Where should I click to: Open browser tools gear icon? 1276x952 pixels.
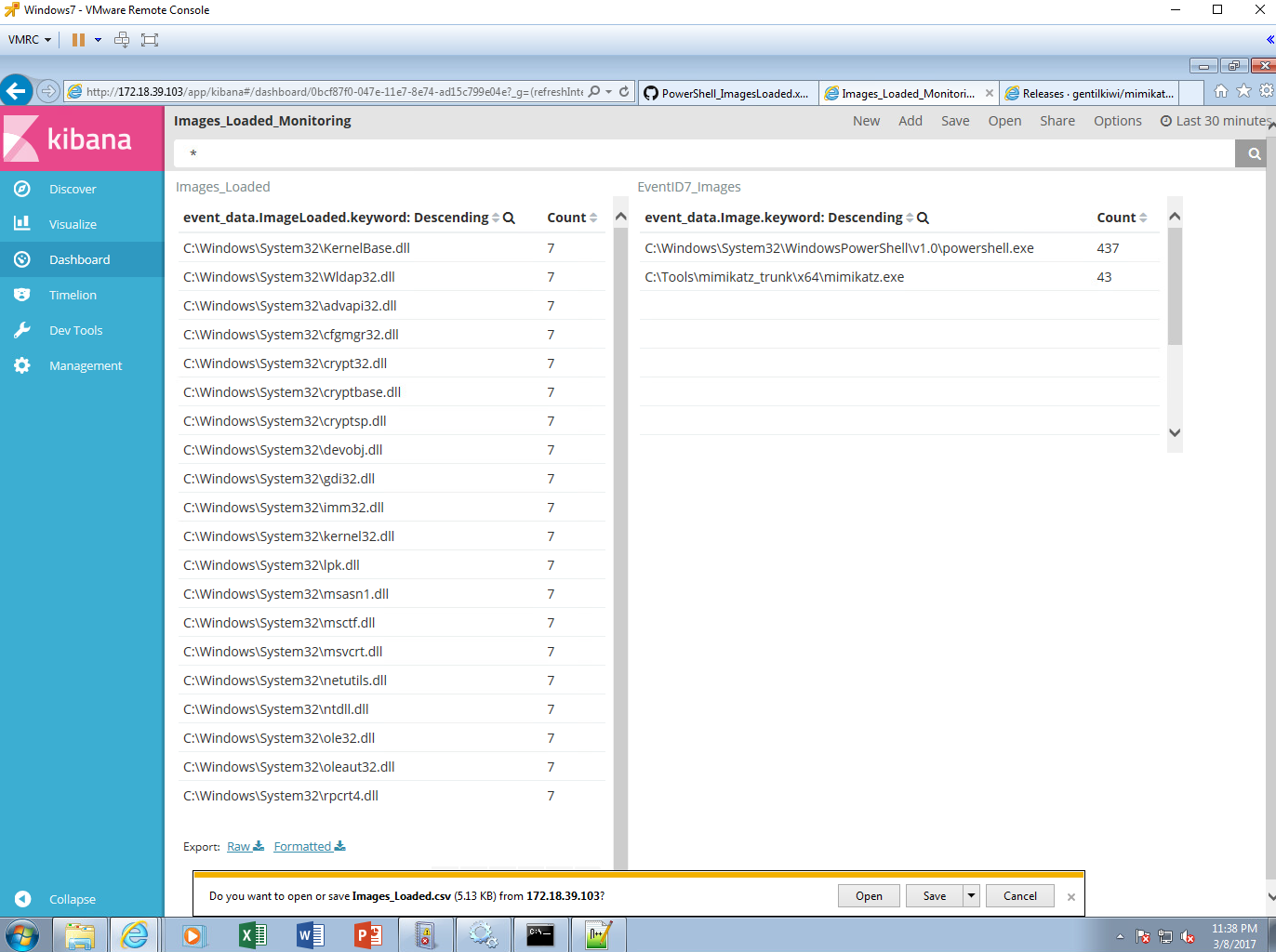pos(1266,91)
